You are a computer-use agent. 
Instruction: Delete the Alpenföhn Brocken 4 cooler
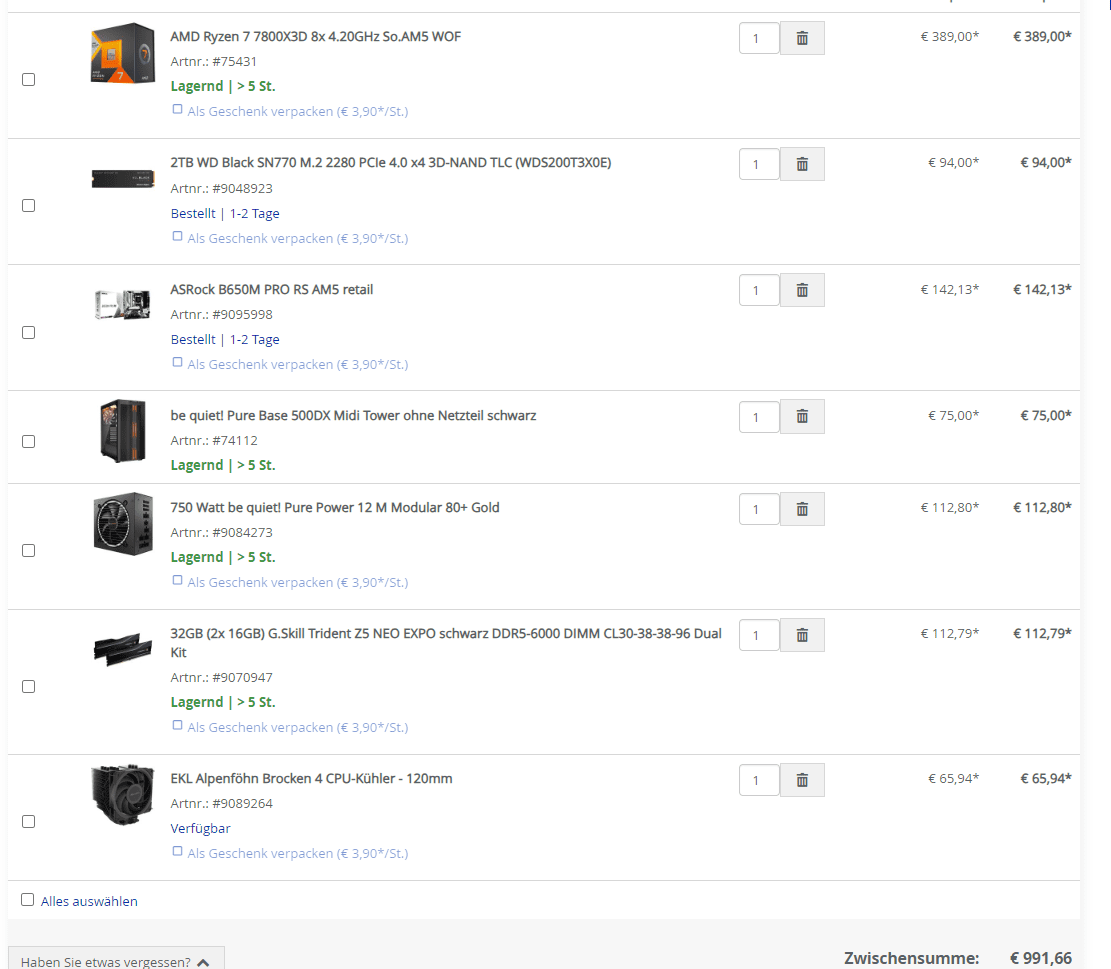tap(802, 781)
